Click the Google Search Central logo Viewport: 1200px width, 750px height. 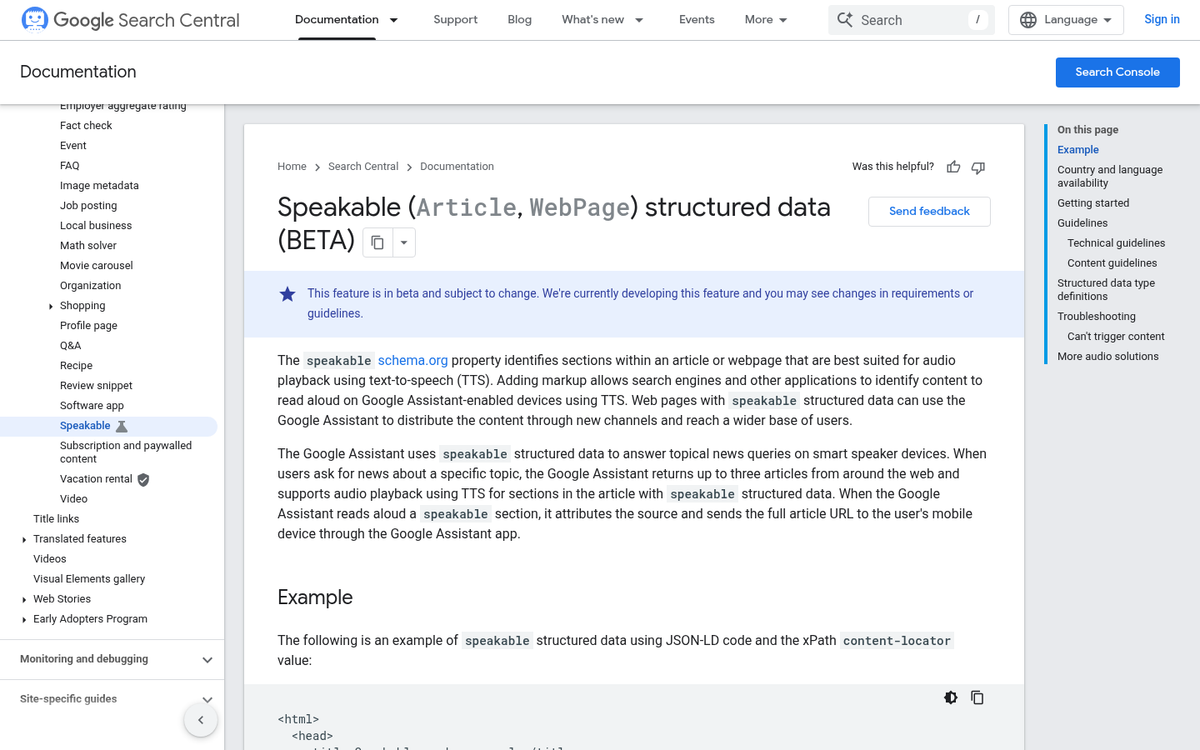(x=130, y=19)
